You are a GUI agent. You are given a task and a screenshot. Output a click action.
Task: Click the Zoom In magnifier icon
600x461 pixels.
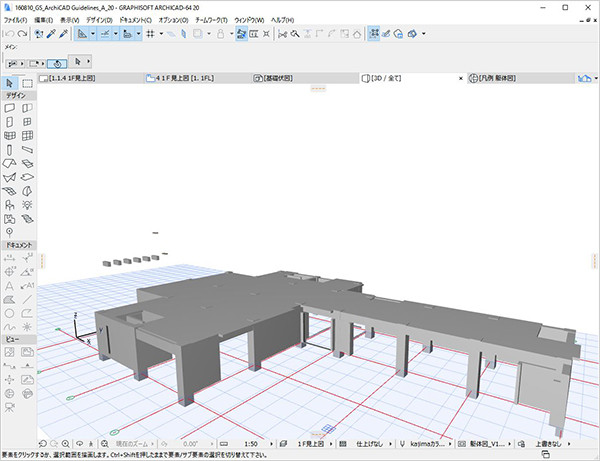66,444
